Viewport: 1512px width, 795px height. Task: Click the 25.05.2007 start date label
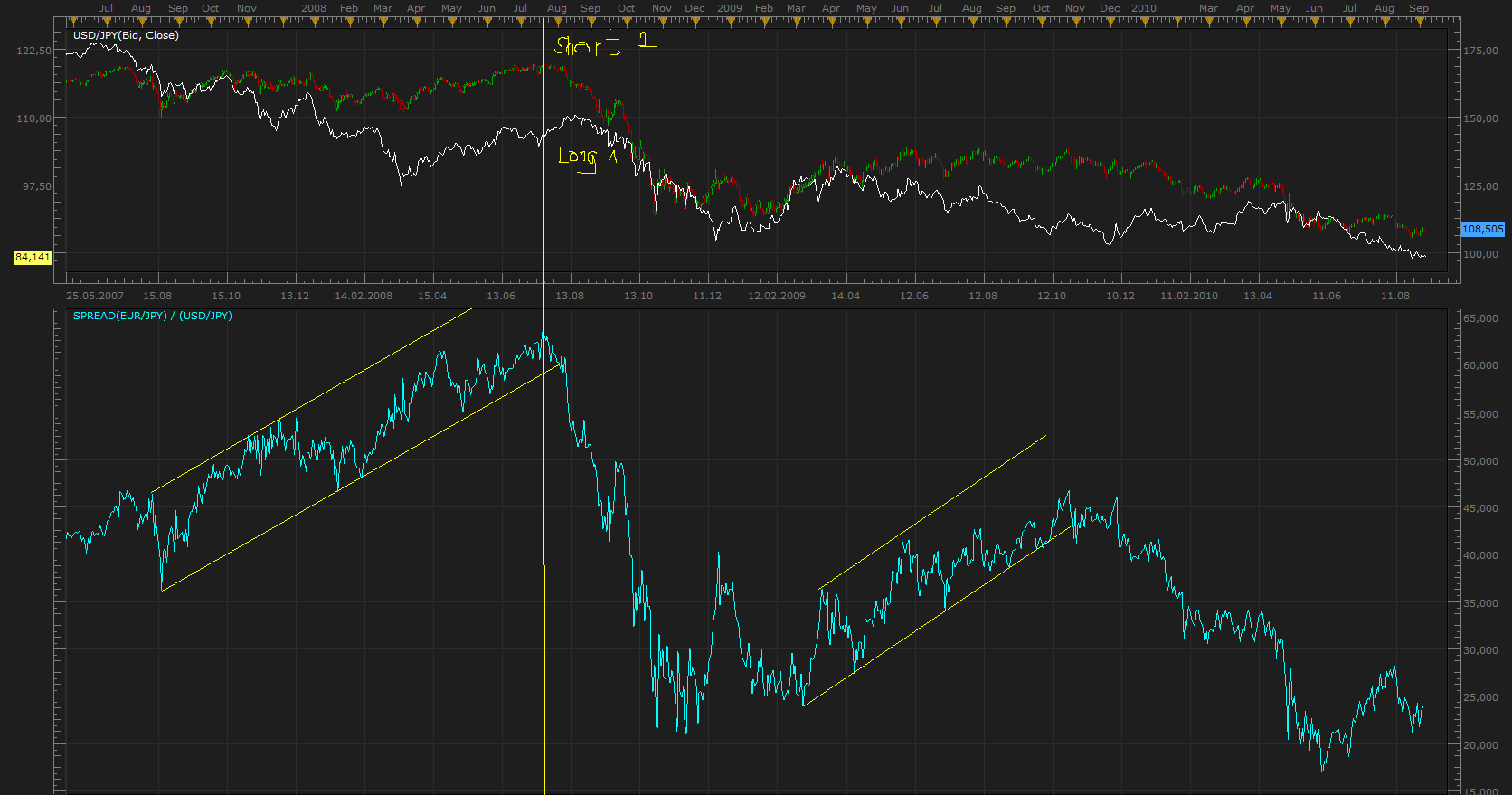tap(95, 296)
